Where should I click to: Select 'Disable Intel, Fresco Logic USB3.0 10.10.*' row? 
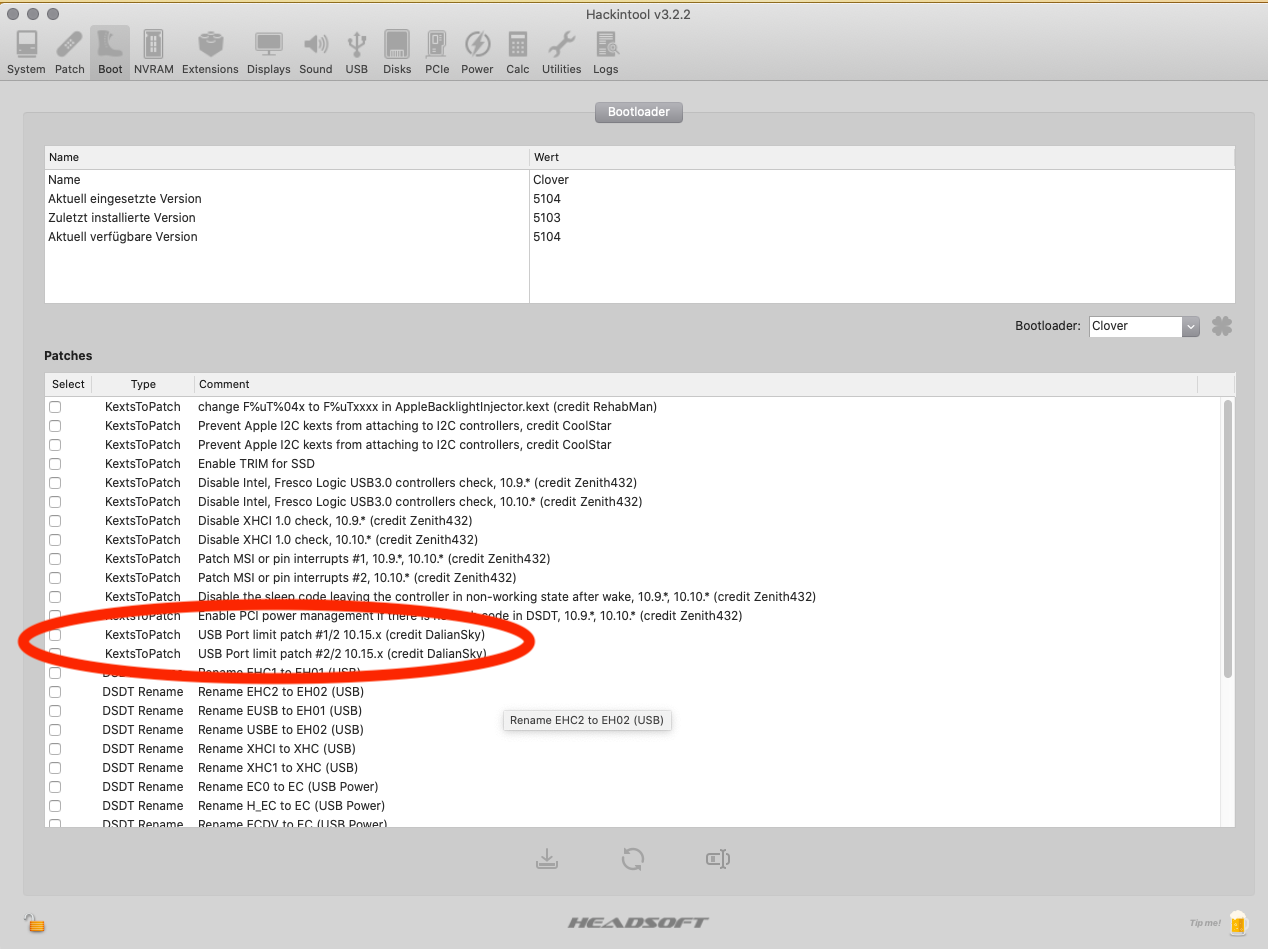pyautogui.click(x=633, y=502)
